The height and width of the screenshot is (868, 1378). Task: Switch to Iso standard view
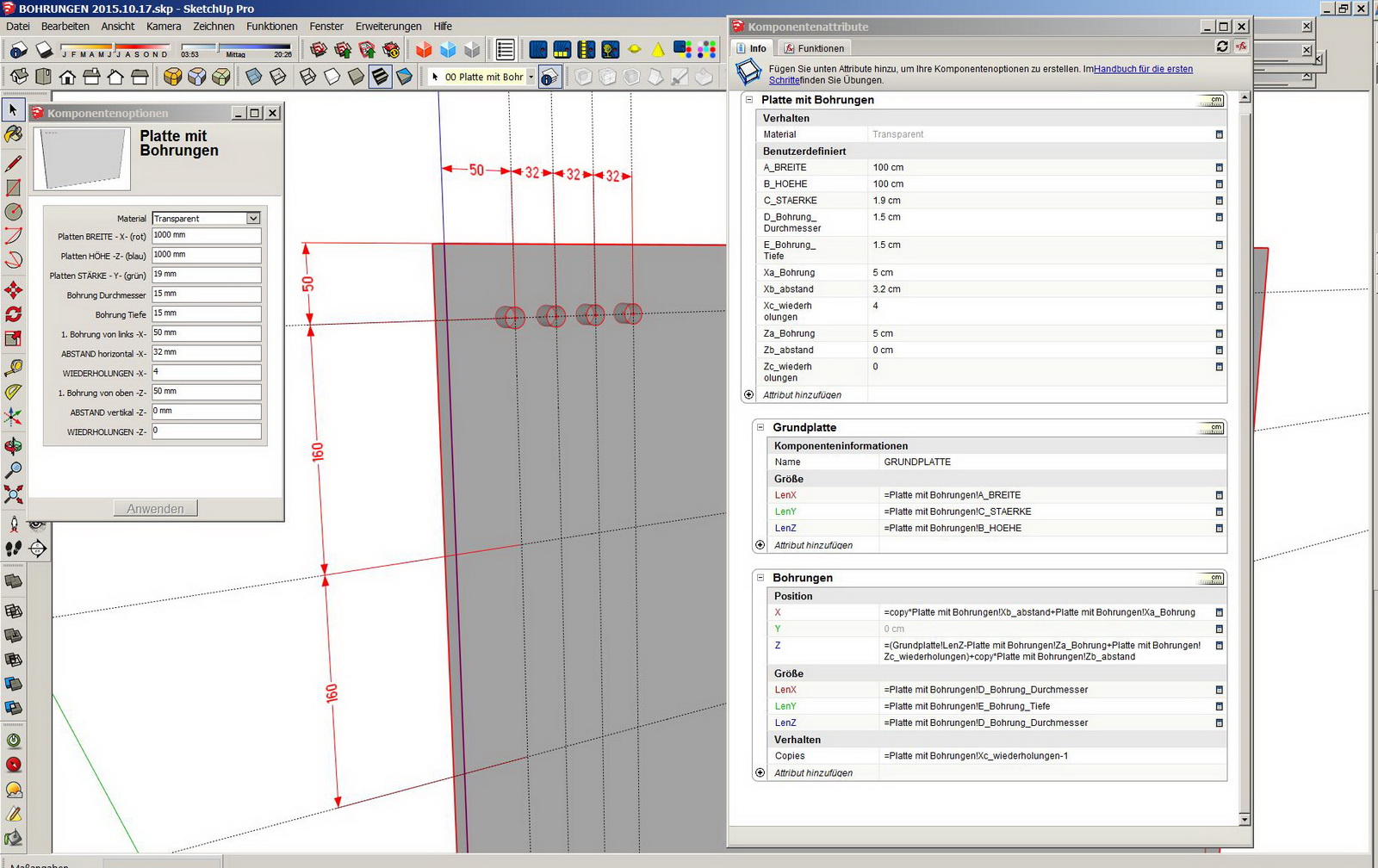pyautogui.click(x=19, y=77)
